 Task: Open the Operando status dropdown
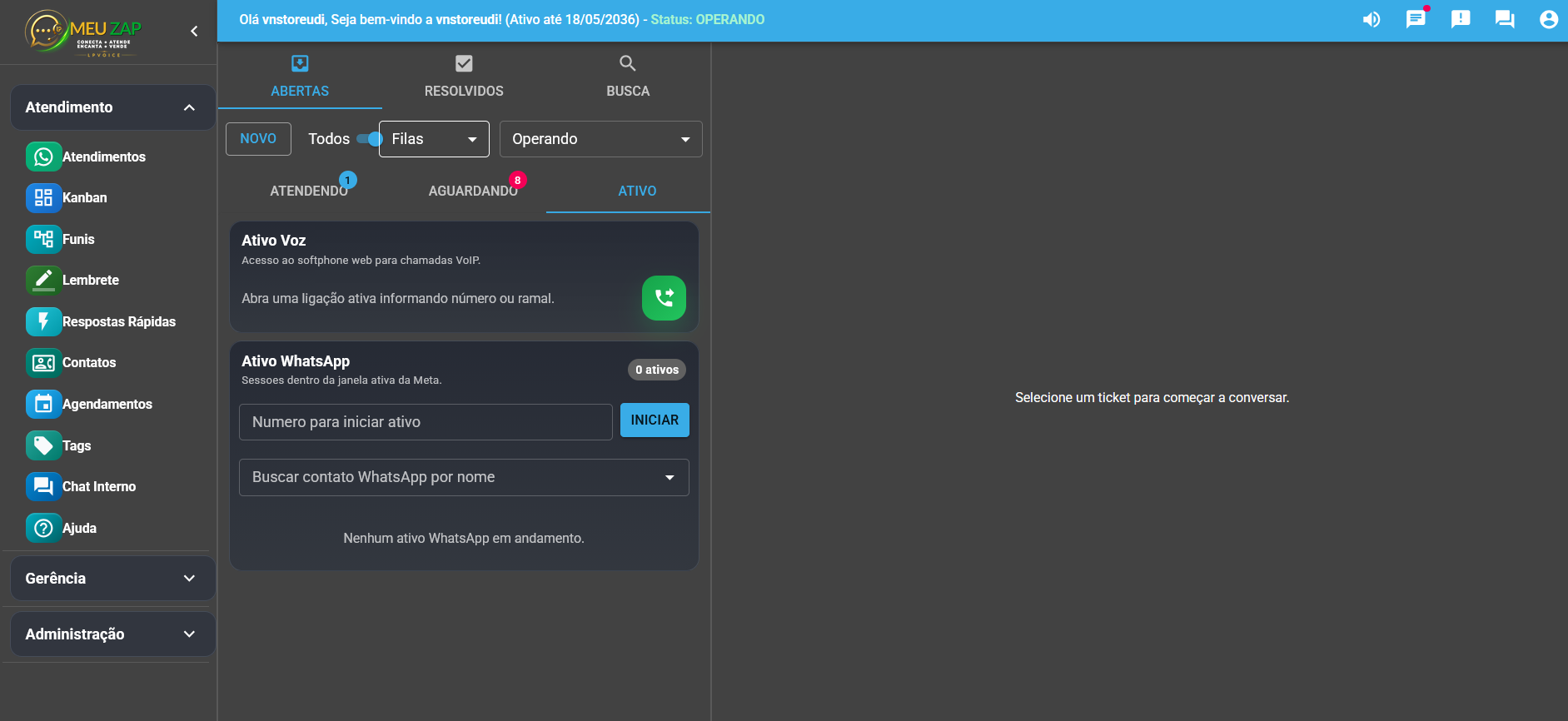tap(601, 139)
